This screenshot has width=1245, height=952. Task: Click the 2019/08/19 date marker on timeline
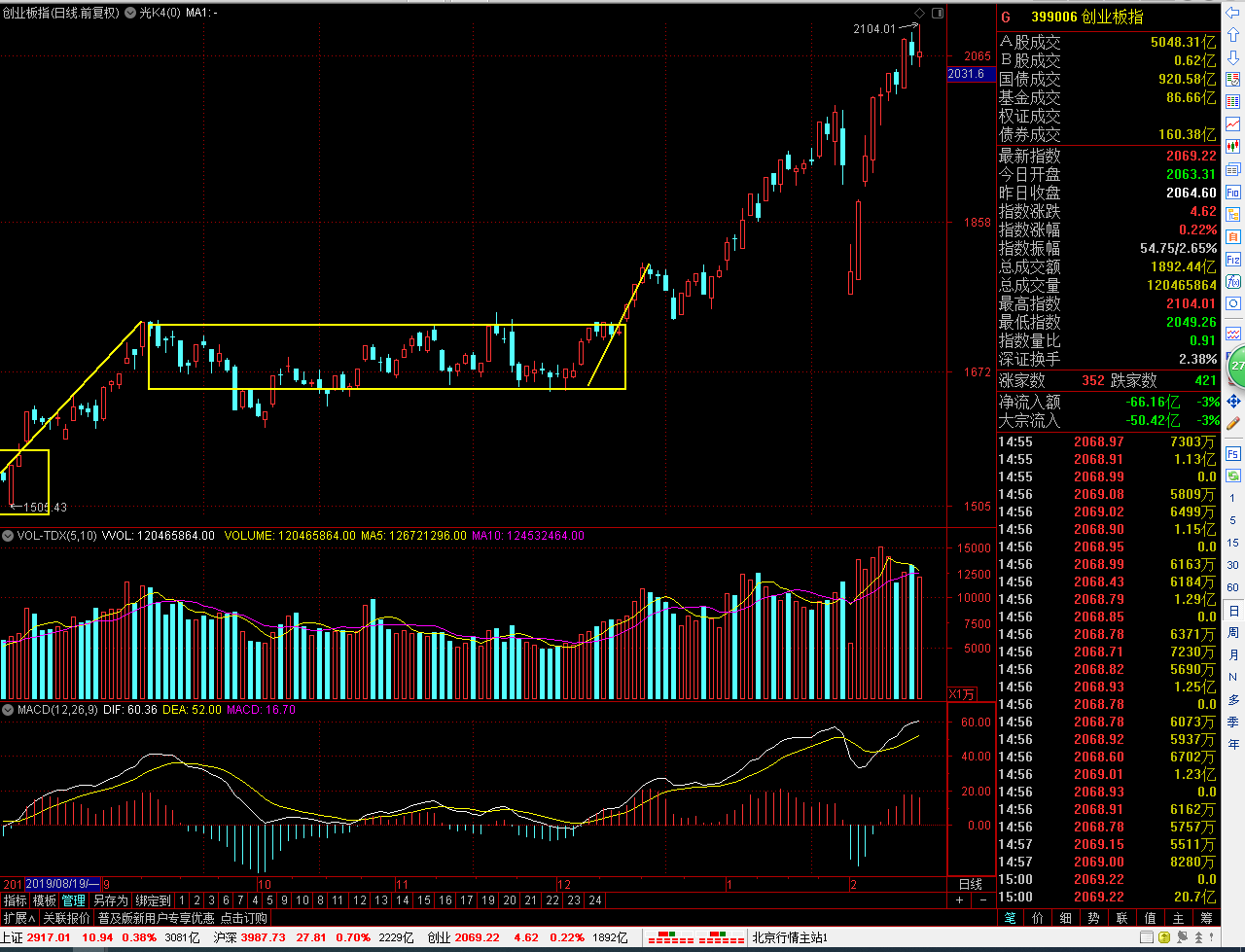(63, 884)
